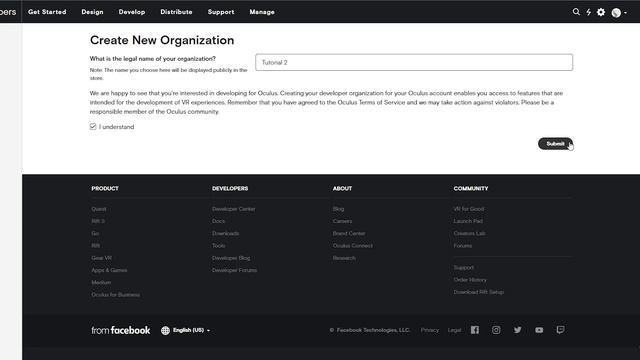Open the Support menu in top bar
Image resolution: width=640 pixels, height=360 pixels.
(221, 12)
